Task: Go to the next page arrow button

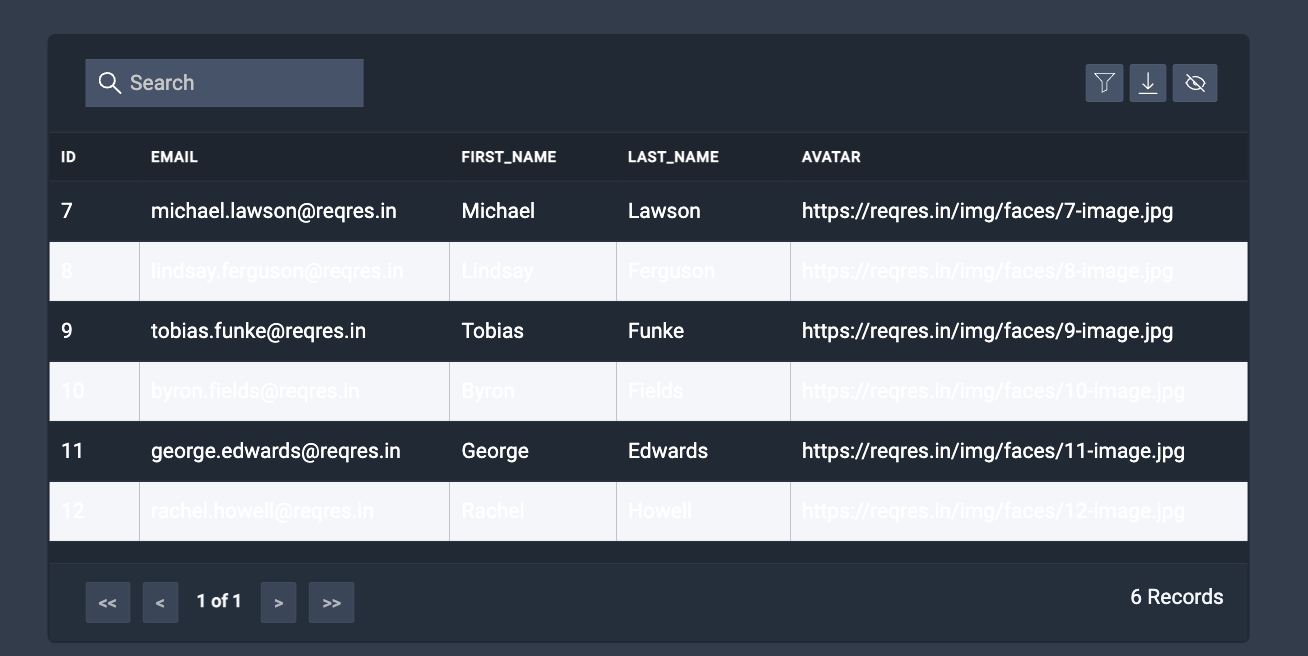Action: point(278,602)
